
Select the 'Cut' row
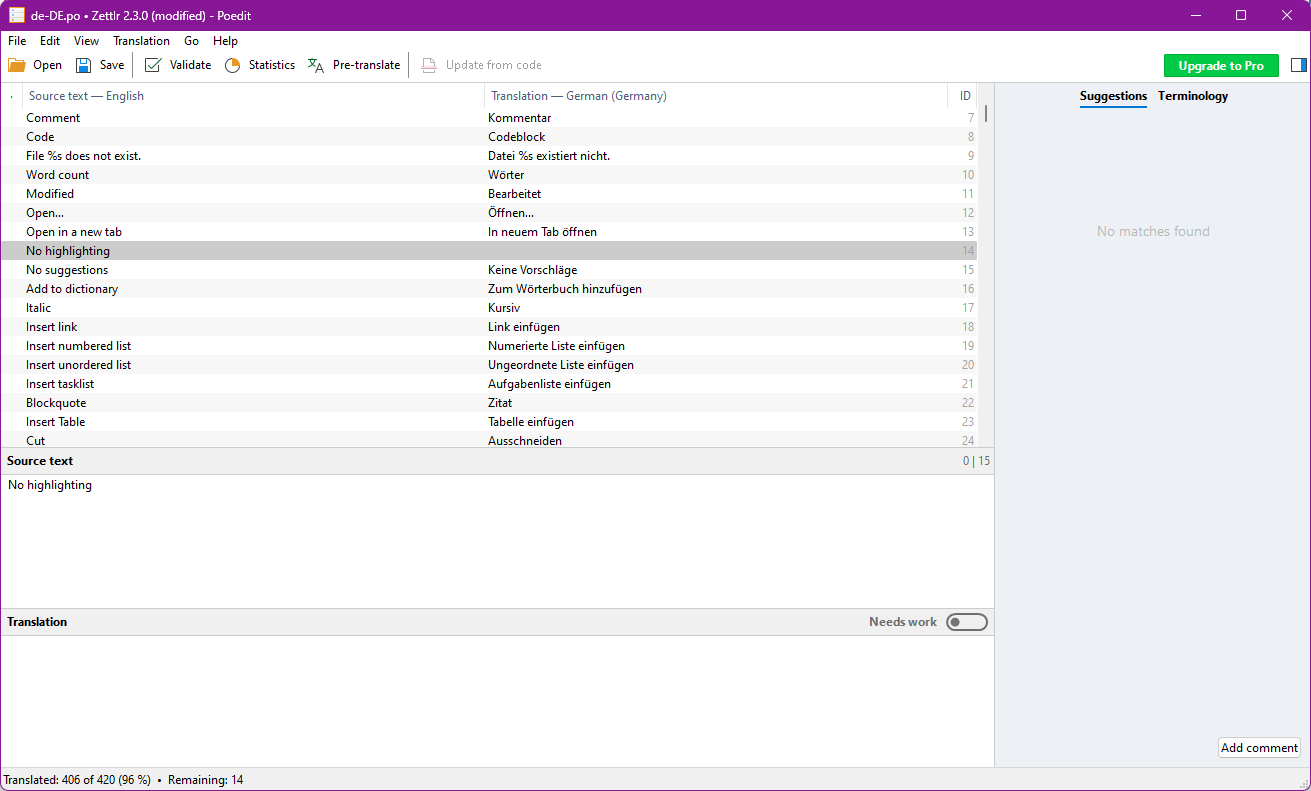point(489,440)
